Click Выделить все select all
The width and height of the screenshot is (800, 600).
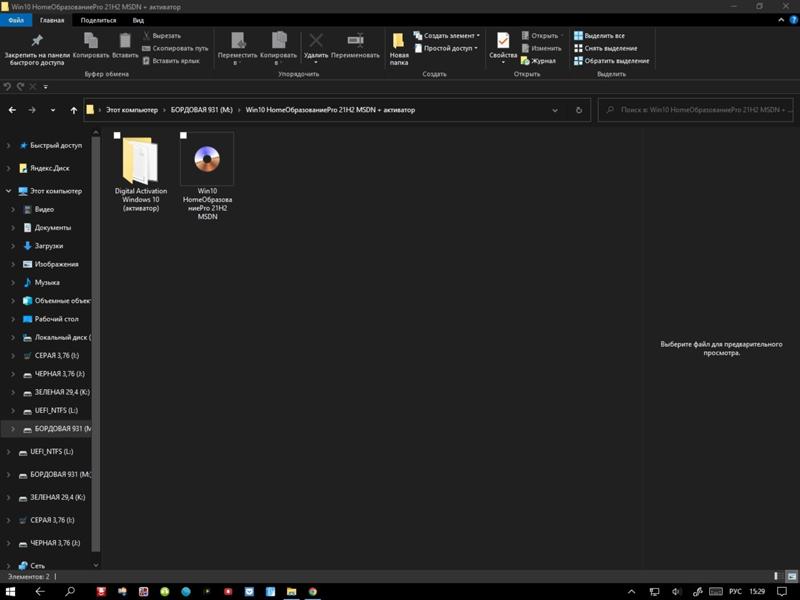click(599, 36)
